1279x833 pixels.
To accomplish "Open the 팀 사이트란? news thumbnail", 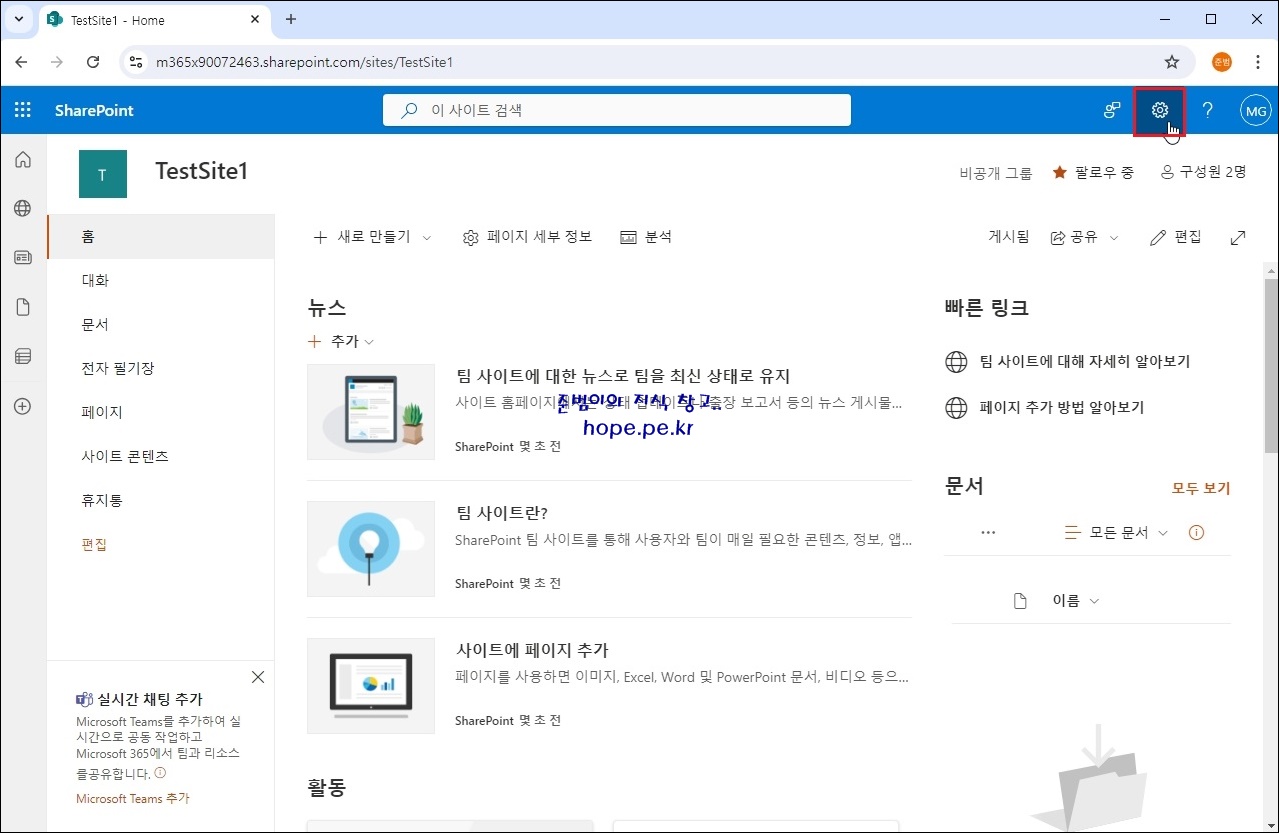I will 371,549.
